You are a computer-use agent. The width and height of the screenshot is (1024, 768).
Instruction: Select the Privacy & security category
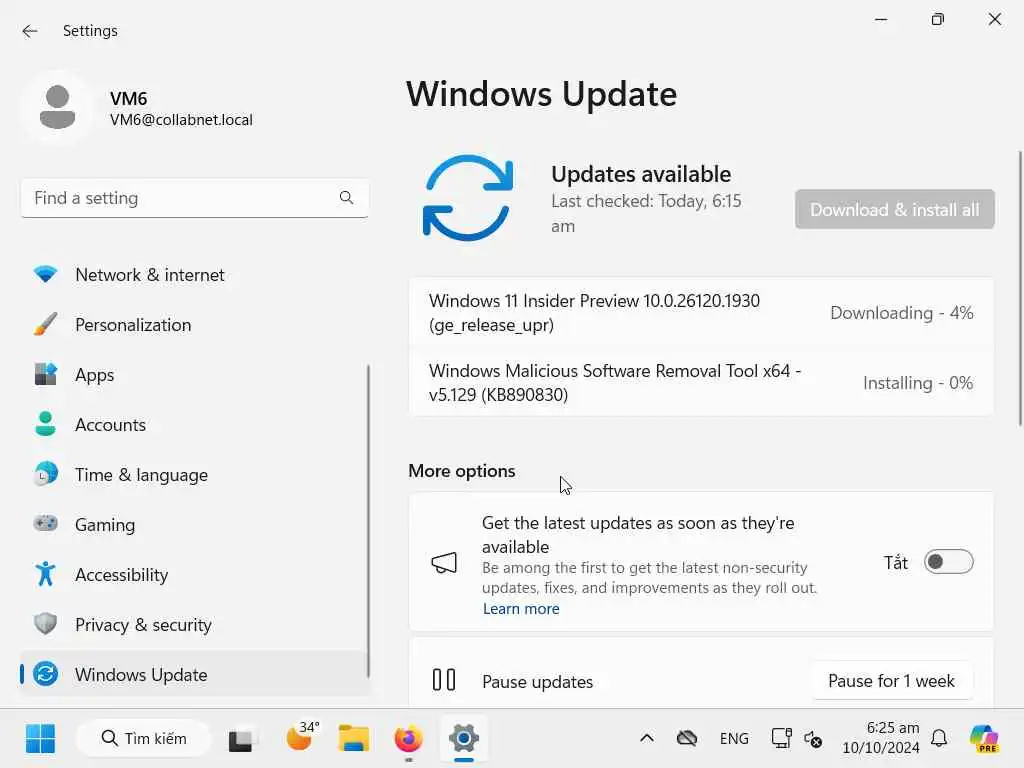(x=195, y=624)
